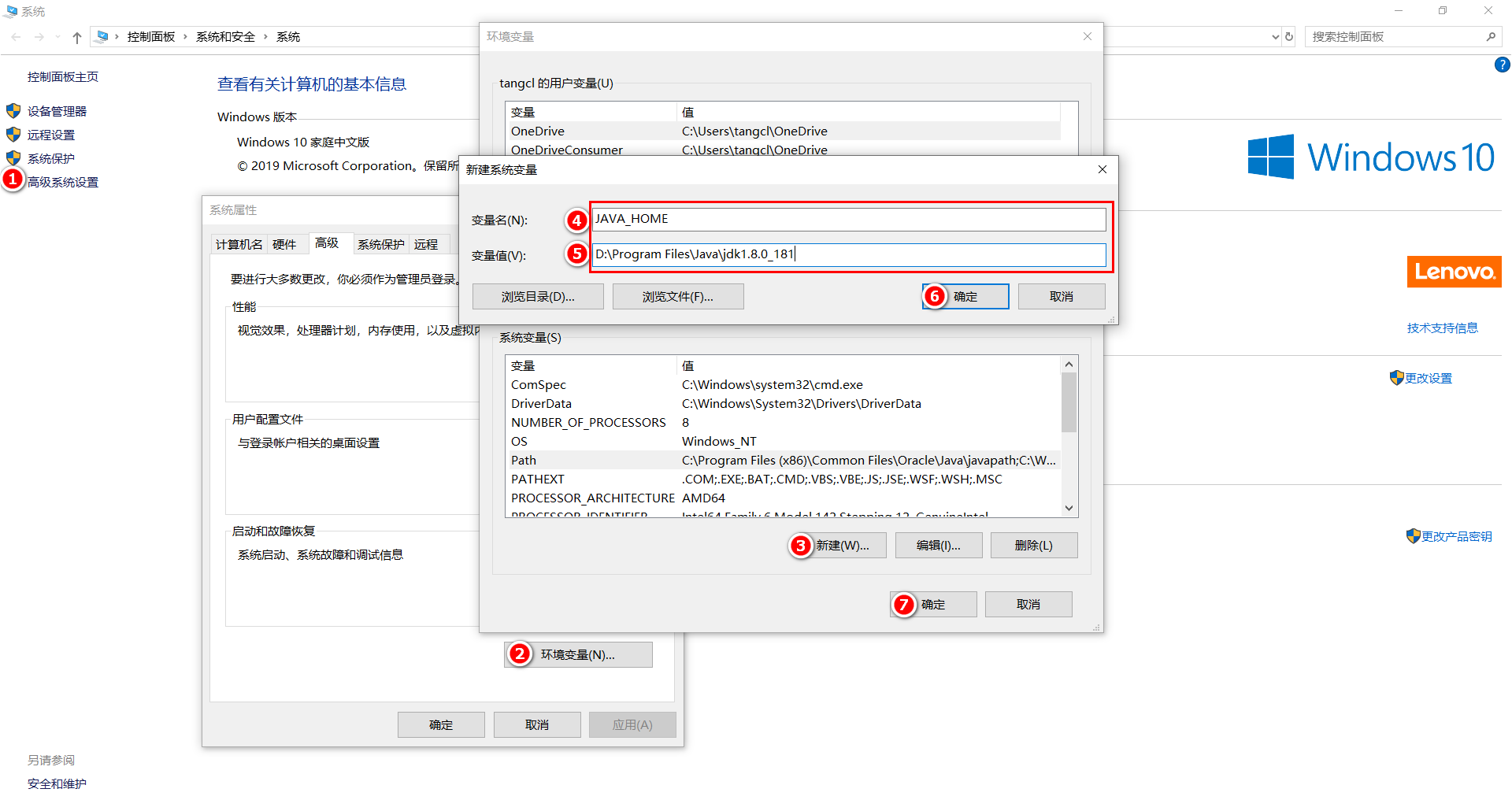This screenshot has height=811, width=1512.
Task: Click the blue help question mark icon
Action: 1503,65
